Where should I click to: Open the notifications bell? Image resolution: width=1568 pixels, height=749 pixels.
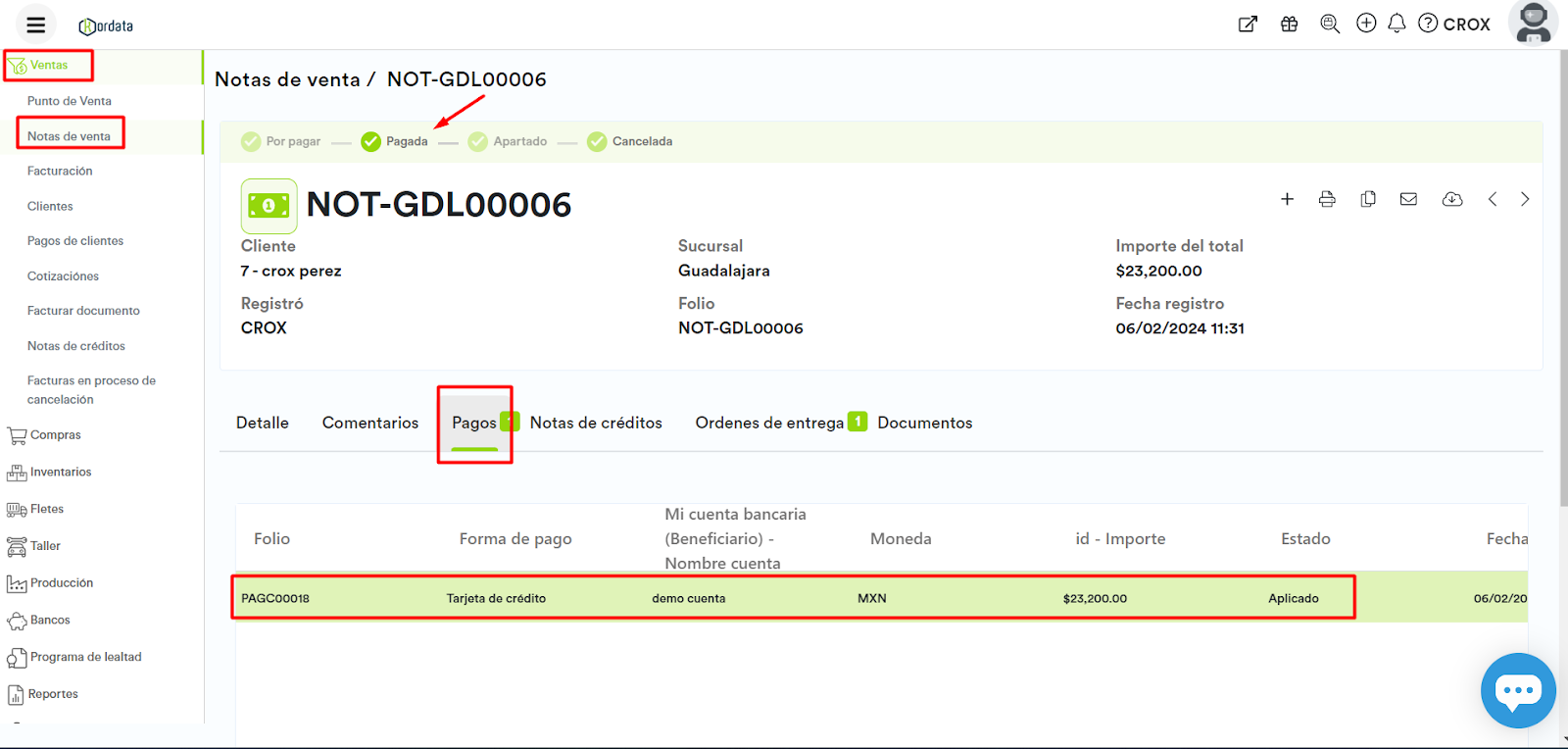1396,24
